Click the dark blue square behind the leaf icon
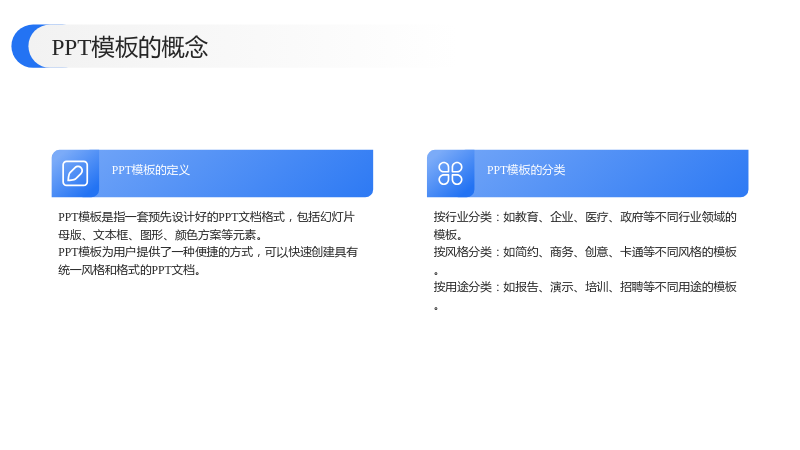The image size is (800, 450). 75,173
